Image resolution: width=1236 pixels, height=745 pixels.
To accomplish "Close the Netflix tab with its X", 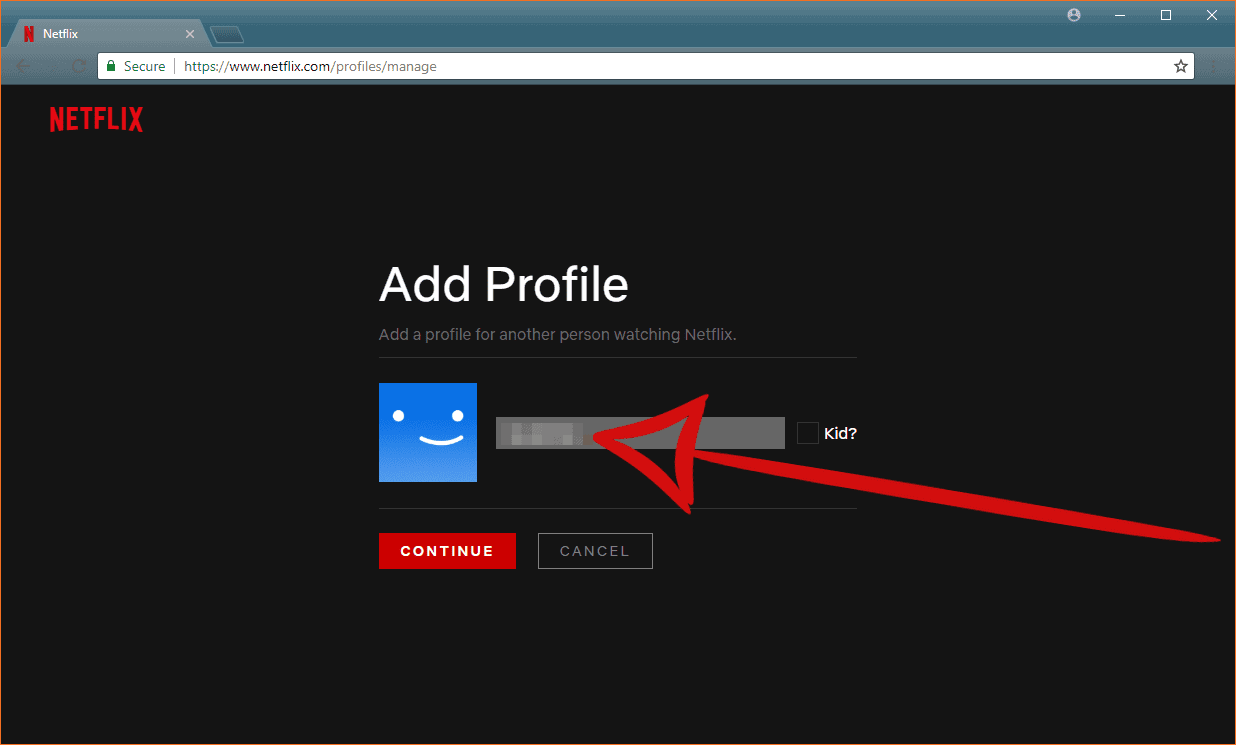I will 190,33.
